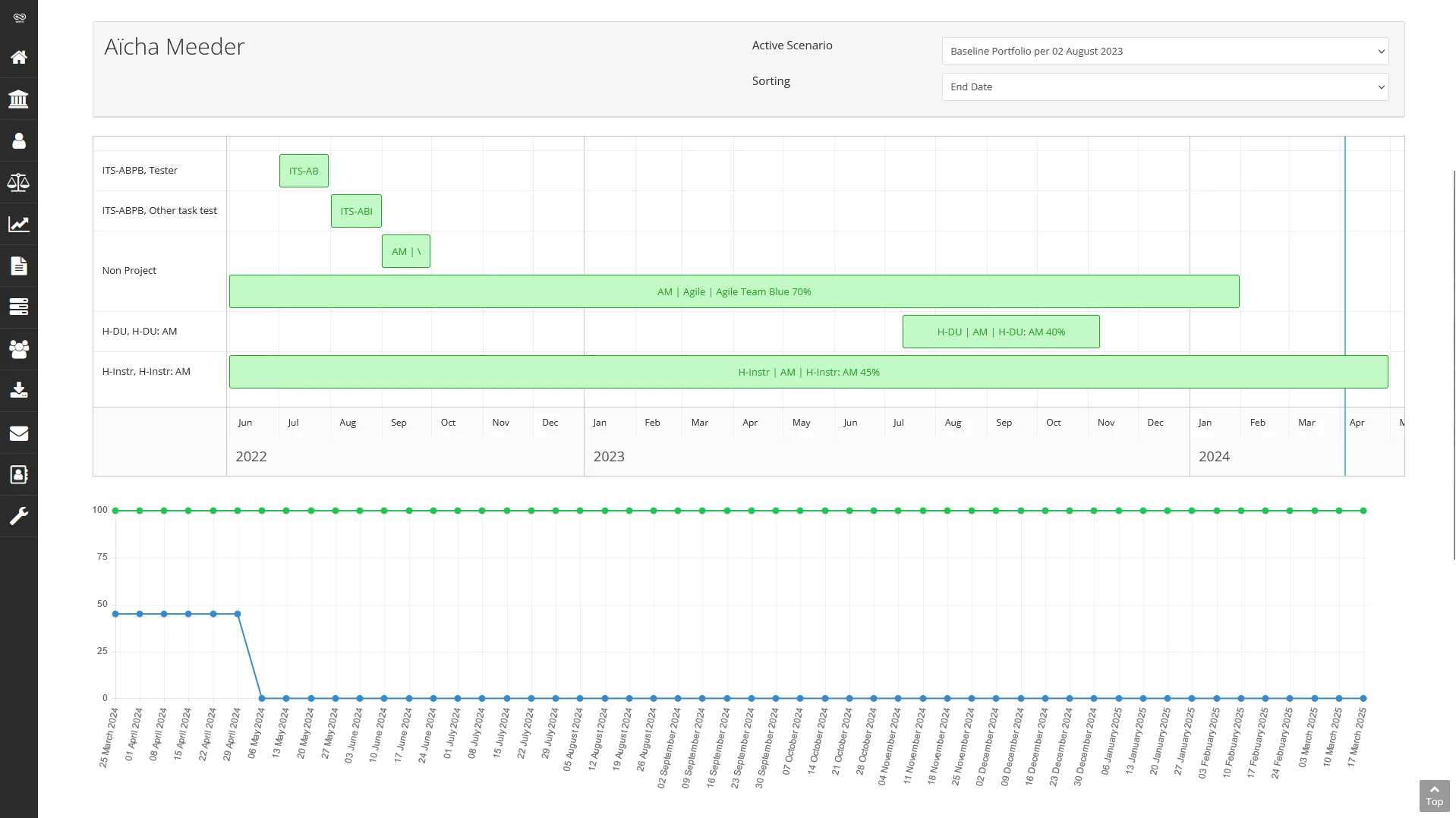
Task: Open the wrench settings icon
Action: coord(18,516)
